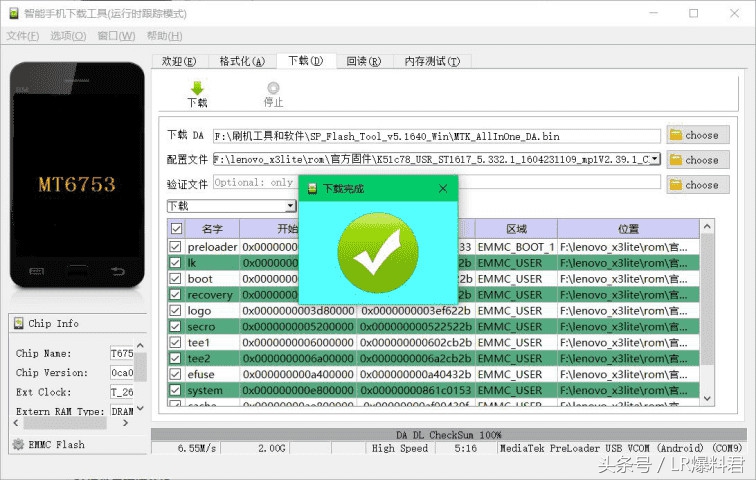The image size is (756, 480).
Task: Click the app icon in the title bar
Action: point(14,13)
